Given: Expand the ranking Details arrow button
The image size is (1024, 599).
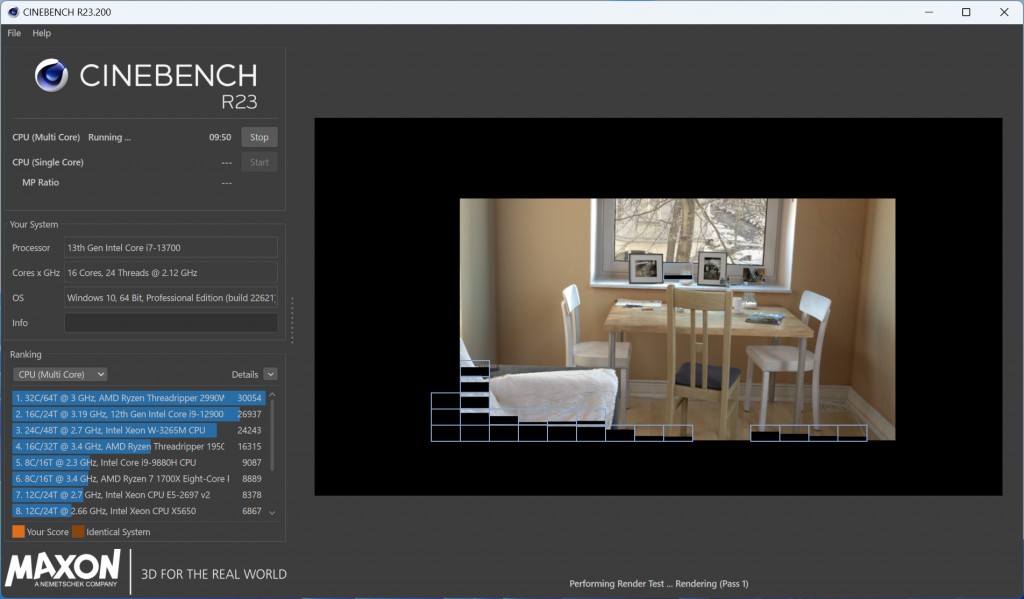Looking at the screenshot, I should click(x=270, y=374).
